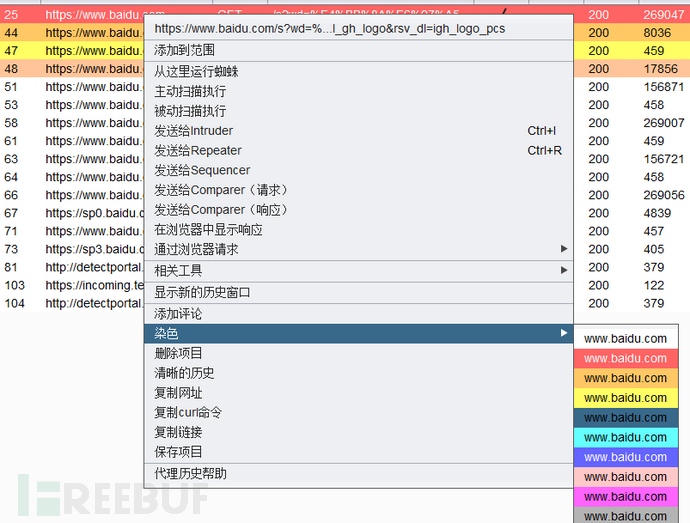Viewport: 690px width, 523px height.
Task: Click length value 405
Action: [x=654, y=250]
